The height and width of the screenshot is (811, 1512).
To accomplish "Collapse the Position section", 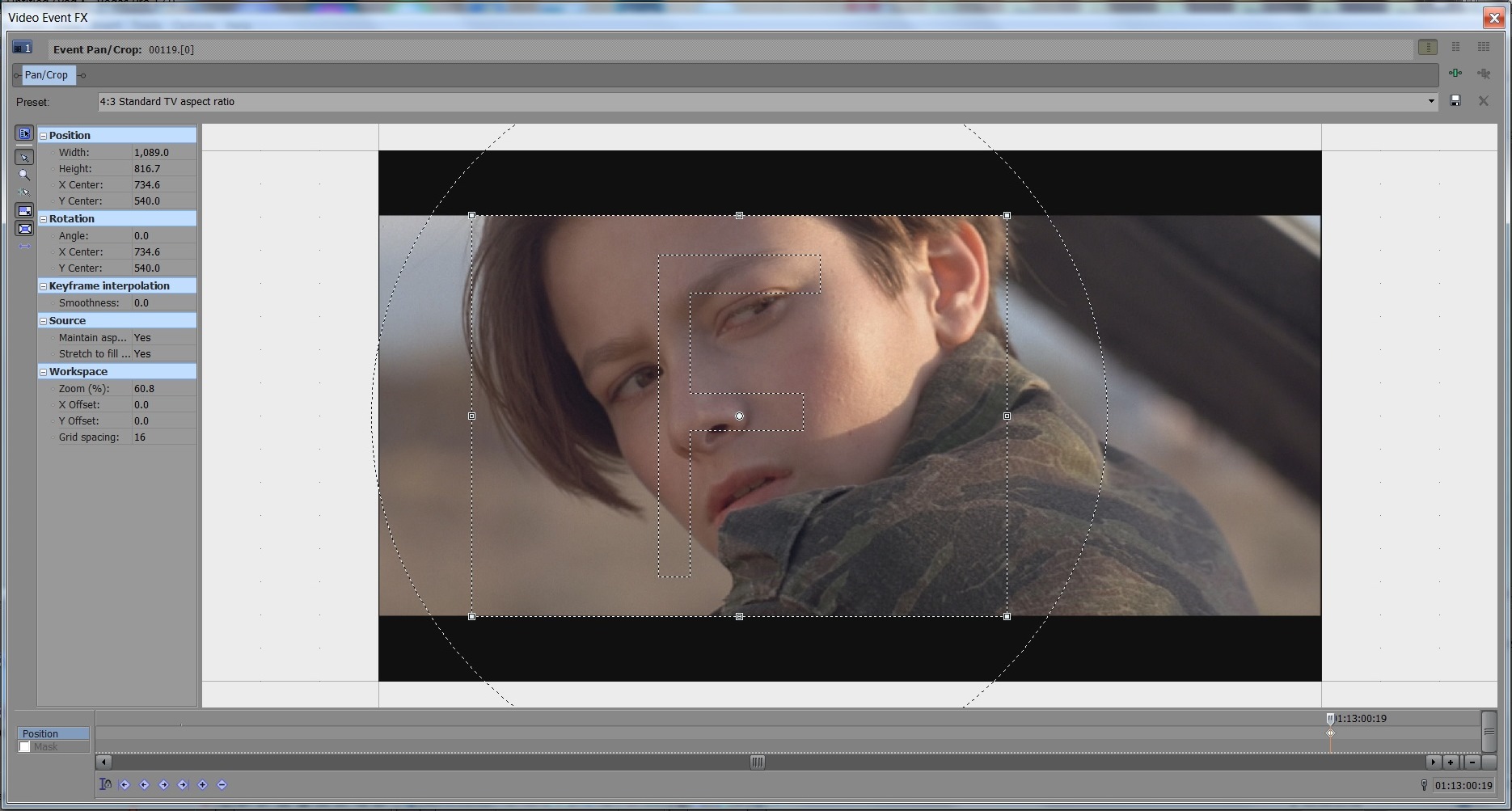I will point(43,136).
